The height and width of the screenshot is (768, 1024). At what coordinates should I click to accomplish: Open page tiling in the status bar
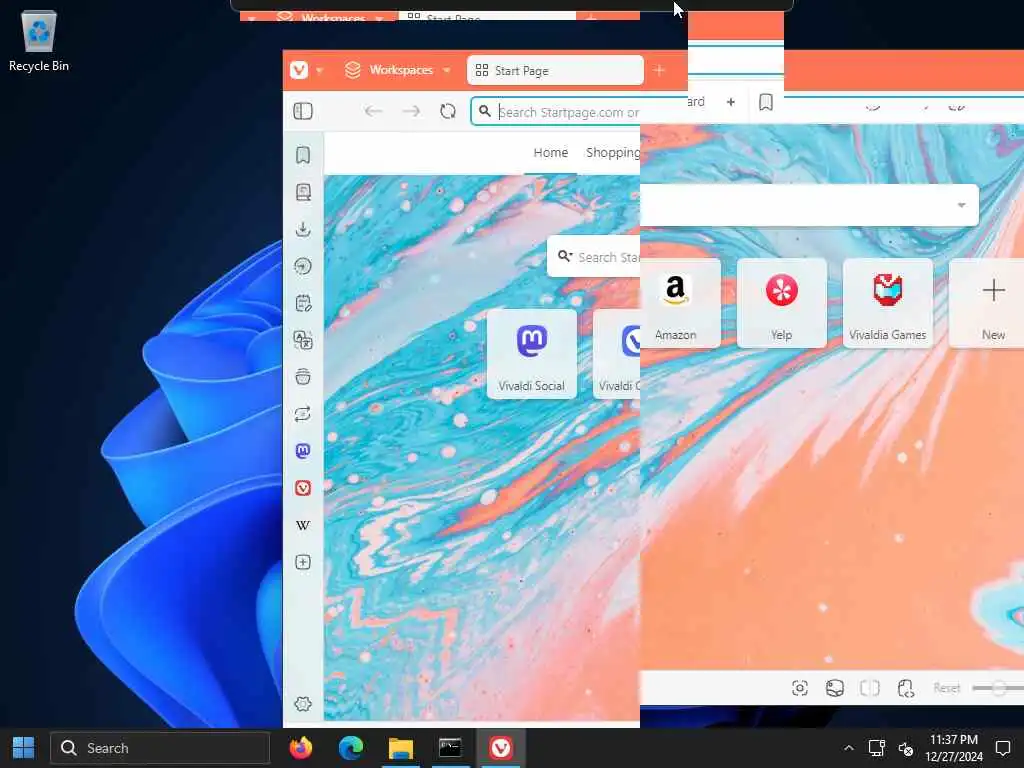[x=870, y=688]
